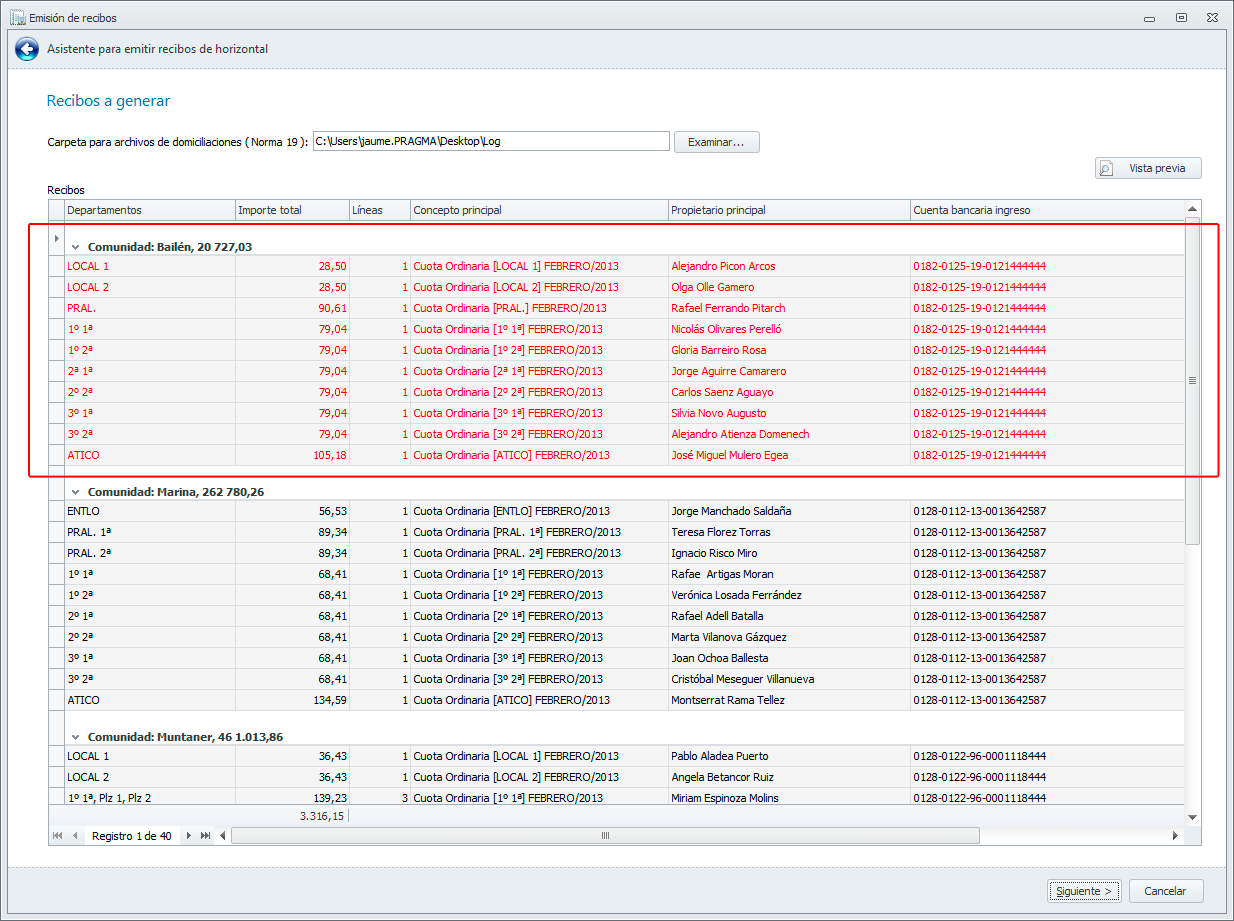Select owner Rafae Artigas Moran
1234x921 pixels.
point(724,574)
